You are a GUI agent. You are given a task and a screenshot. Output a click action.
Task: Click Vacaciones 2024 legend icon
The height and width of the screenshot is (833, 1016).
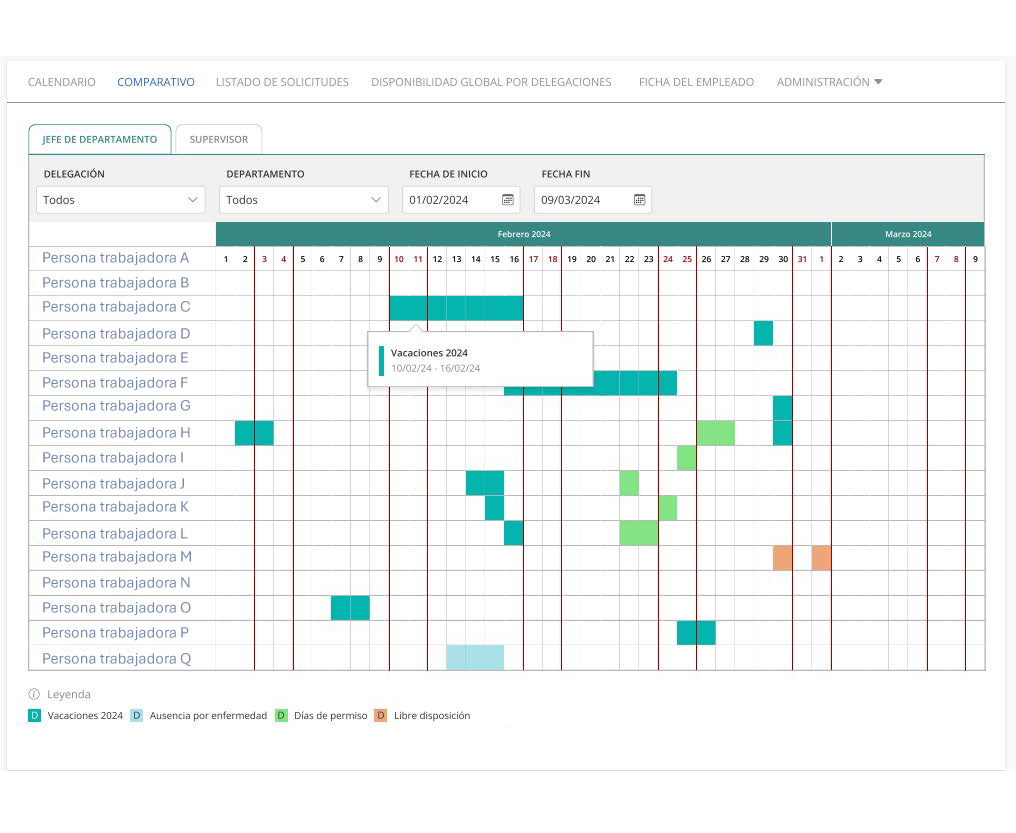point(35,716)
